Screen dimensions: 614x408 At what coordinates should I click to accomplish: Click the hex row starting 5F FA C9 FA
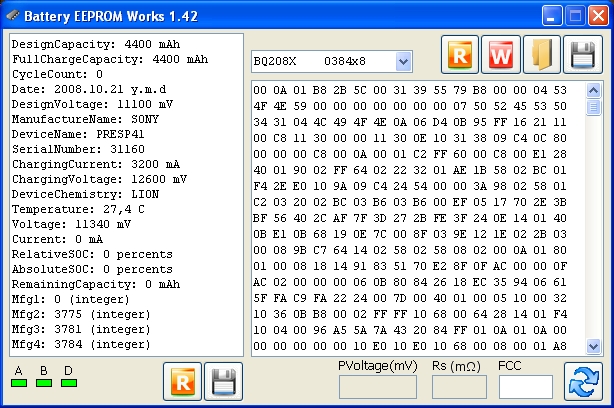coord(410,298)
